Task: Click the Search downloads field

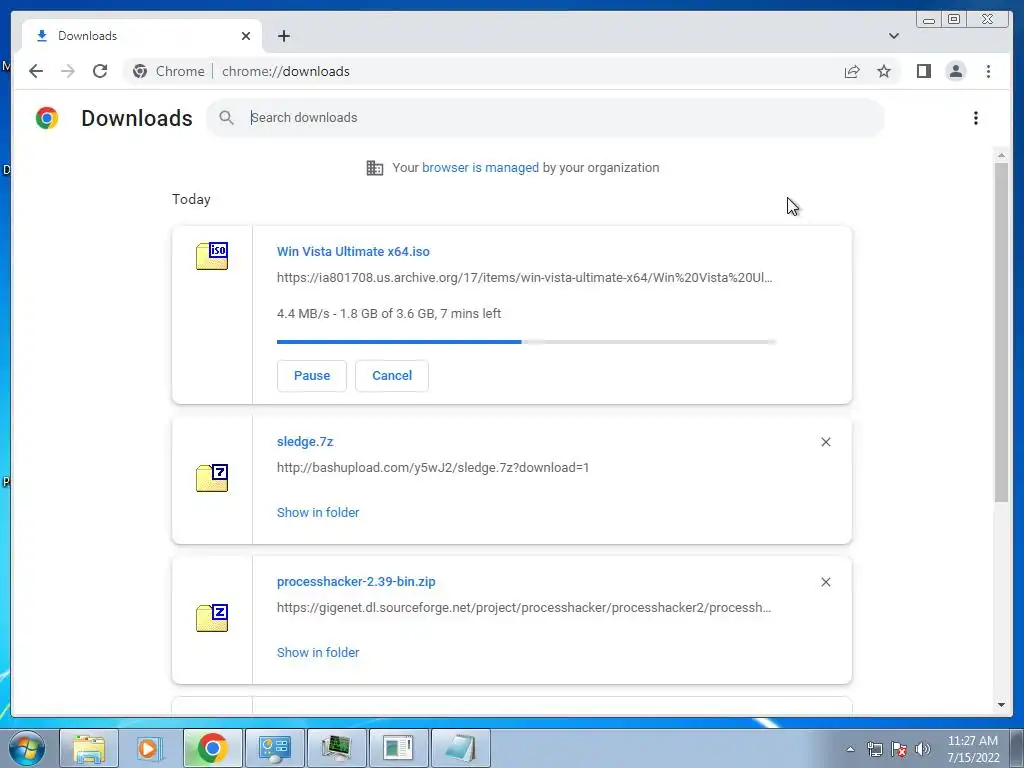Action: tap(545, 118)
